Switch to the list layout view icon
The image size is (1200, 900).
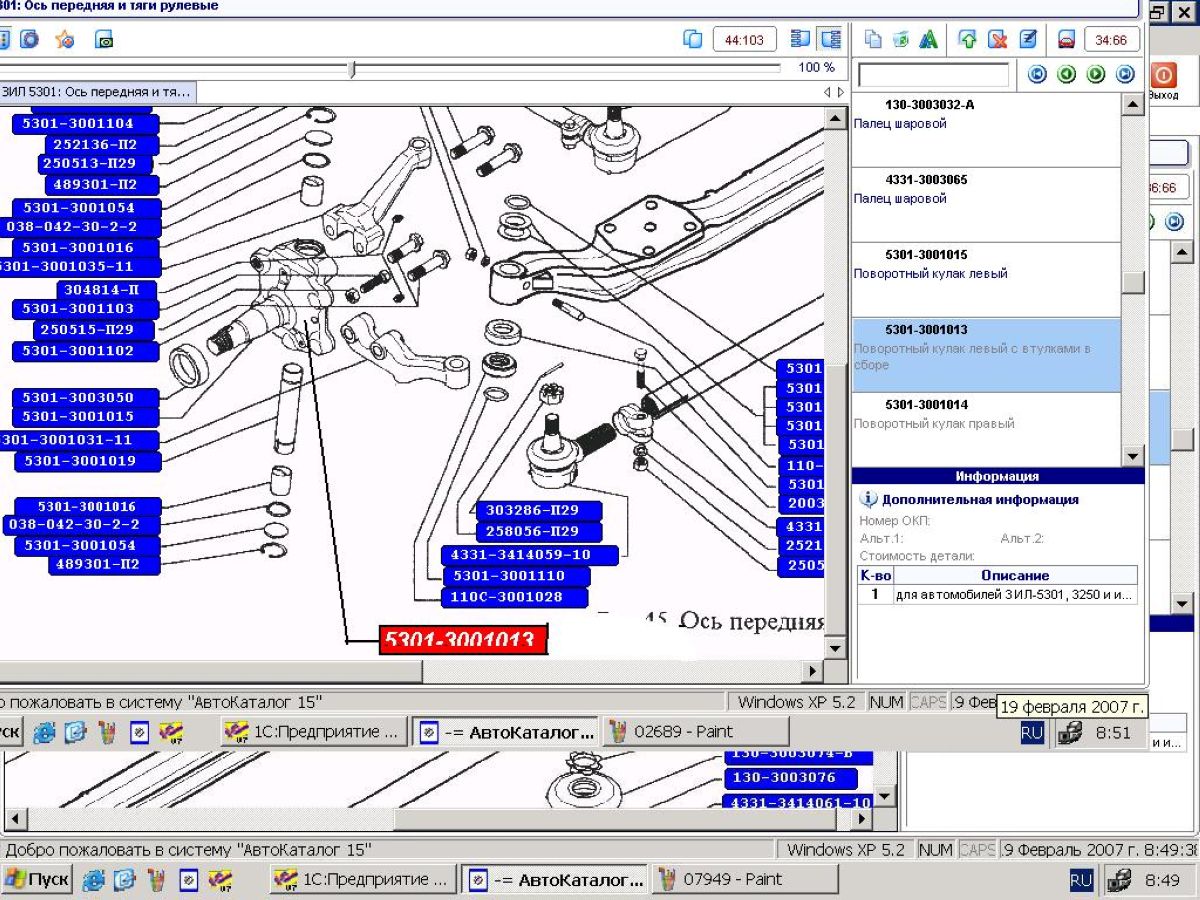tap(800, 40)
